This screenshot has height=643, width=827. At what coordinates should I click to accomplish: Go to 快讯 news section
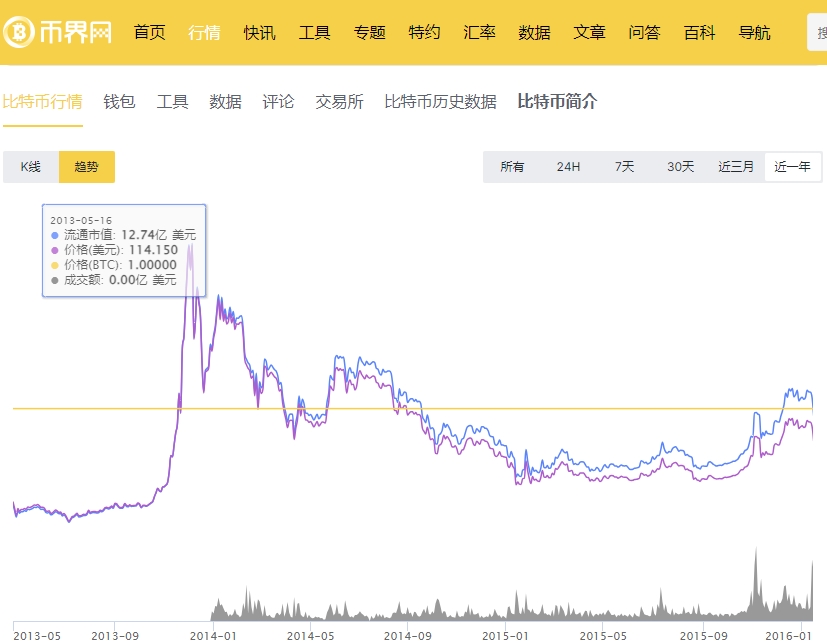point(259,32)
